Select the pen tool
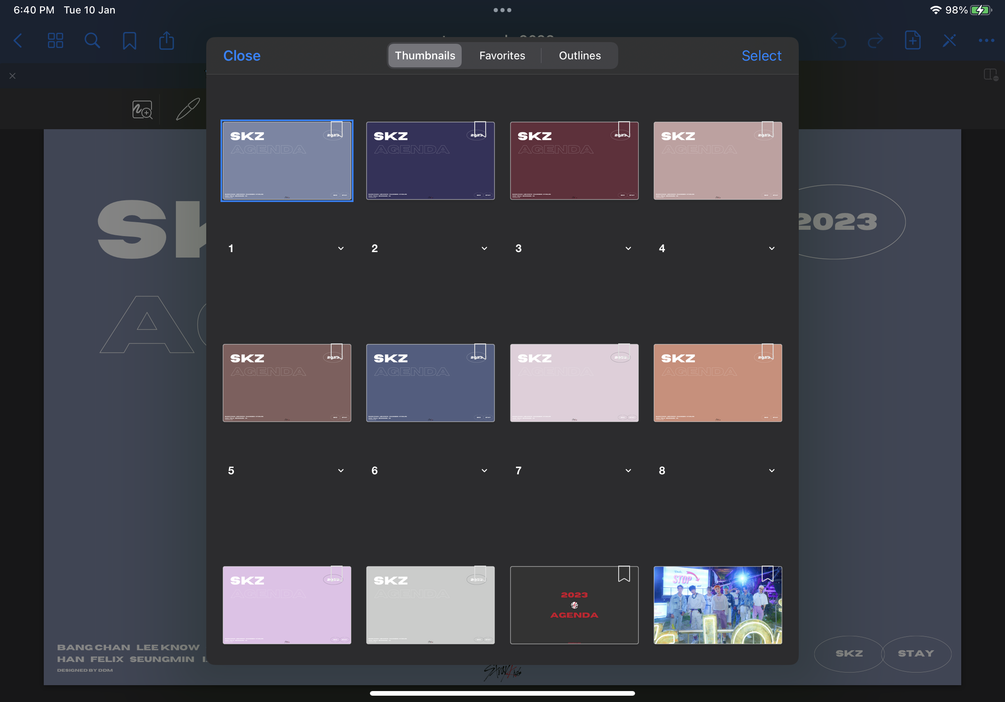1005x702 pixels. point(188,109)
